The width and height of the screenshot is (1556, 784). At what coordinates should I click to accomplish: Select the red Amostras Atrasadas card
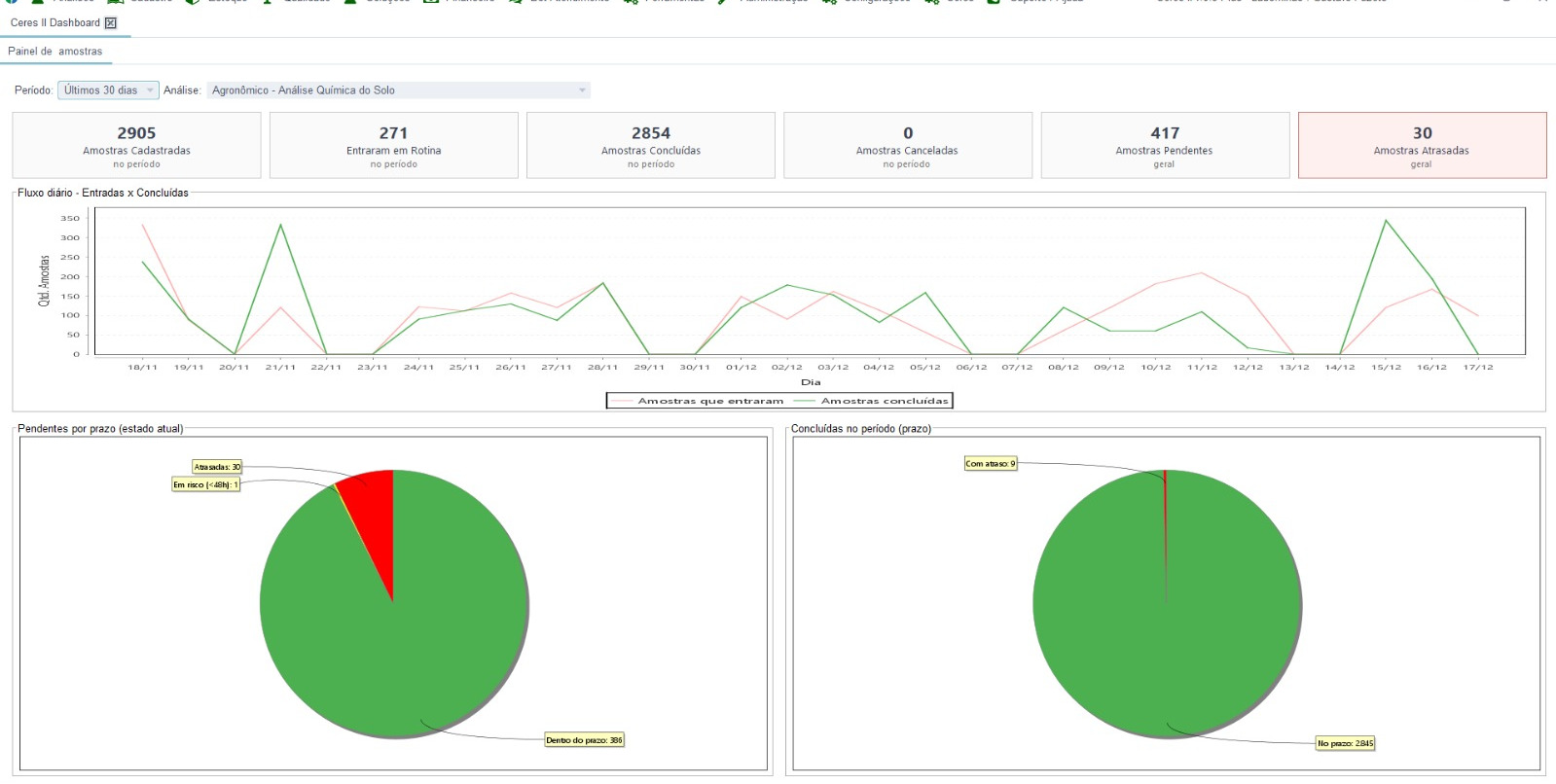click(1421, 146)
